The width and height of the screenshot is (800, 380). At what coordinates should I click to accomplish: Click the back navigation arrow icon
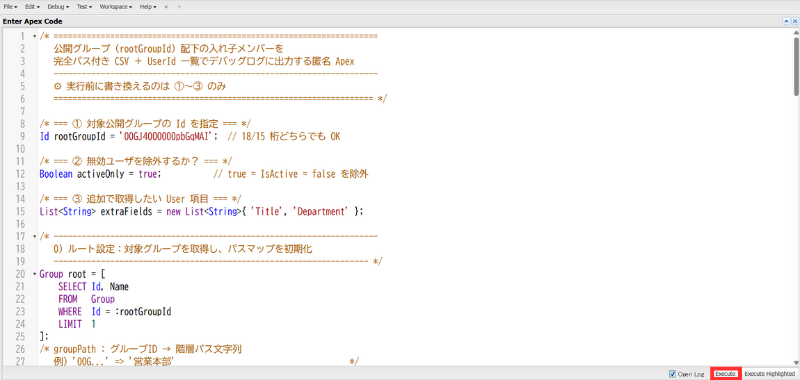(166, 7)
